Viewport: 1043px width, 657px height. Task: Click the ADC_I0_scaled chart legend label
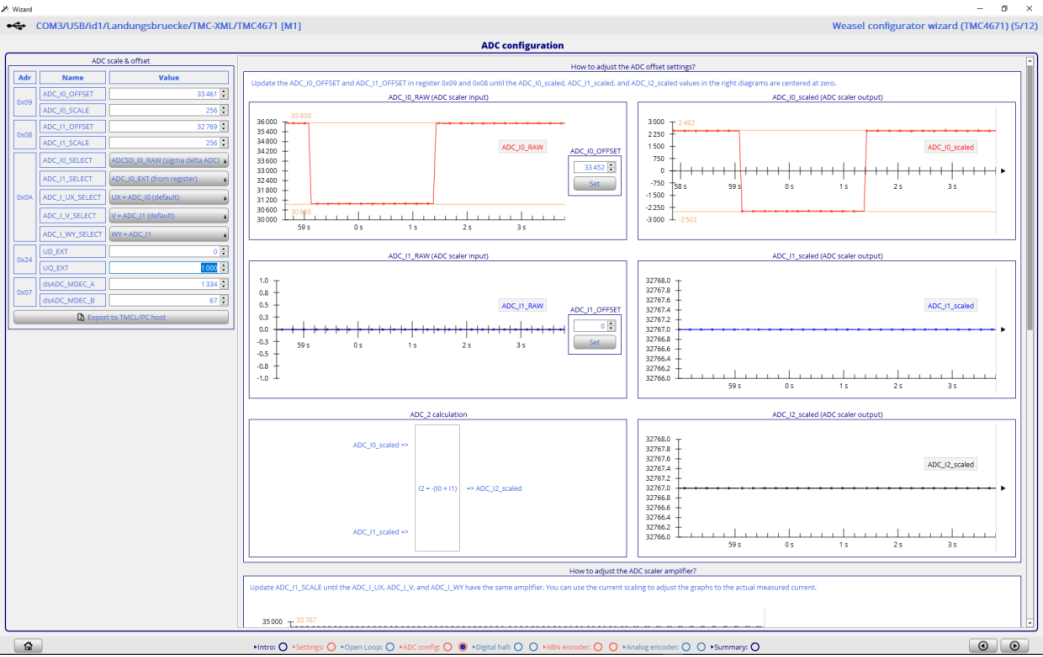coord(950,147)
